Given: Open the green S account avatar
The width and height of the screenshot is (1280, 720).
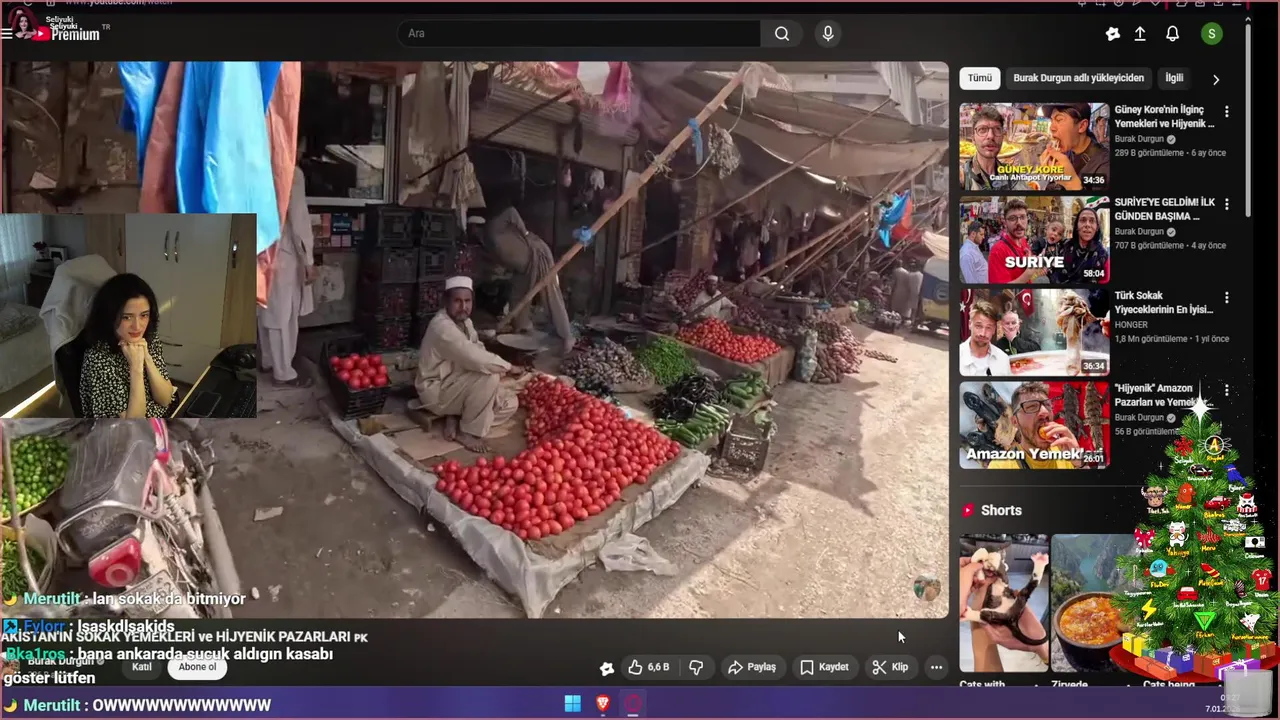Looking at the screenshot, I should [x=1212, y=34].
